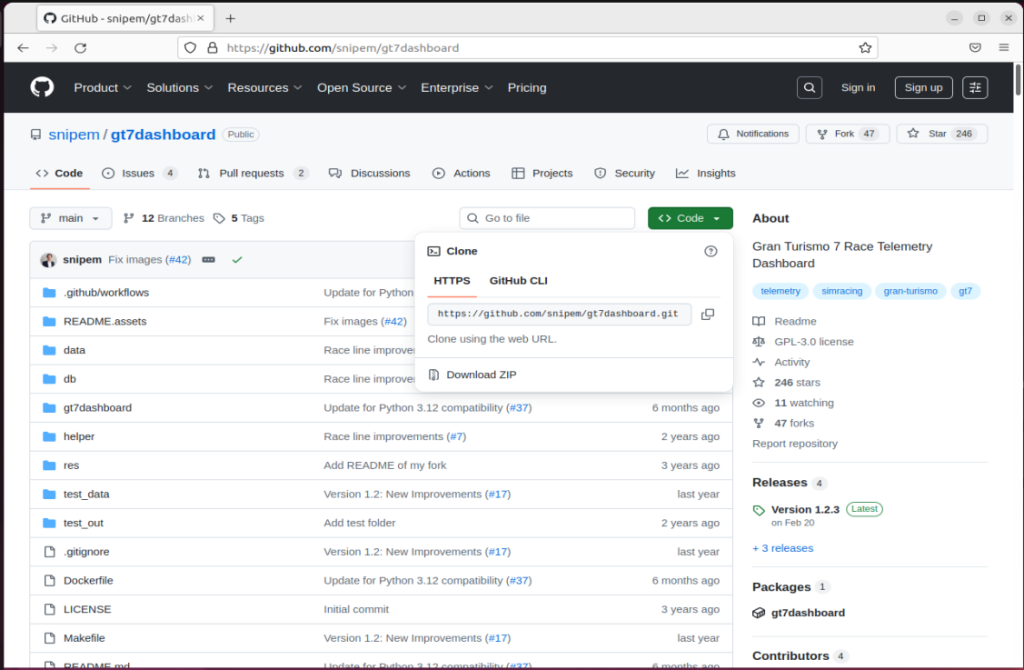Open the snipem owner profile link
This screenshot has height=670, width=1024.
tap(74, 135)
